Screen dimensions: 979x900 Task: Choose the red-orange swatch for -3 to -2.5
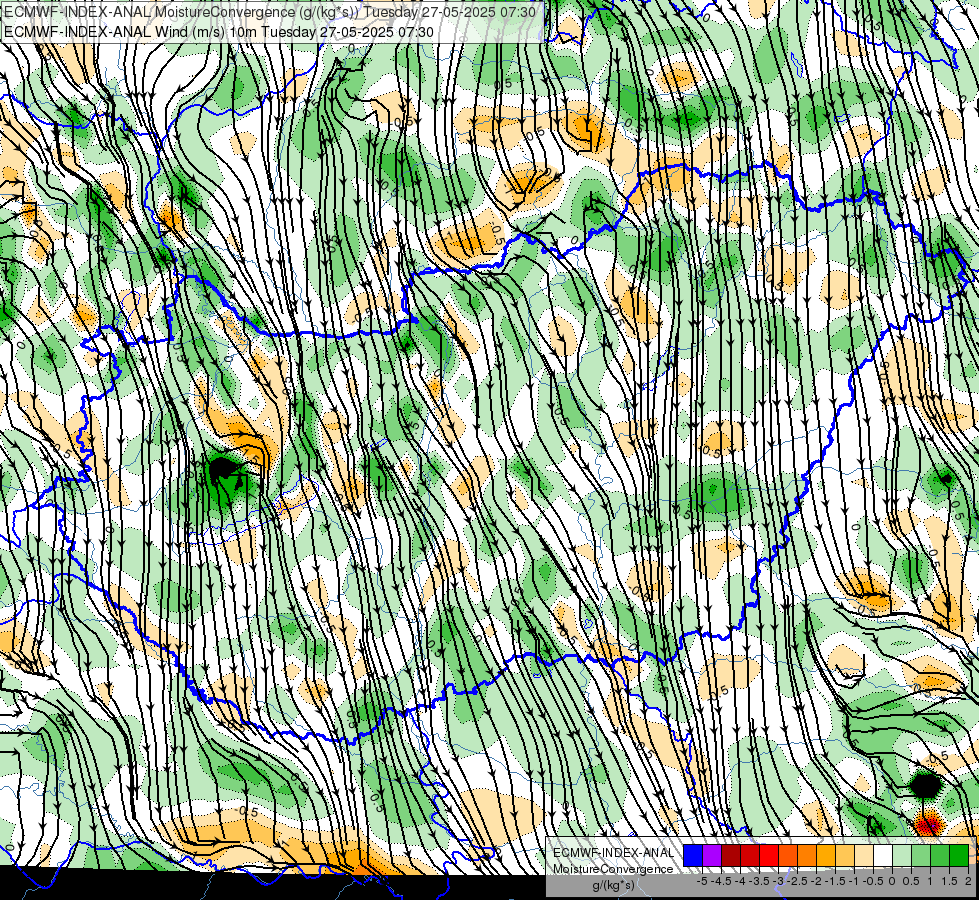pyautogui.click(x=788, y=856)
